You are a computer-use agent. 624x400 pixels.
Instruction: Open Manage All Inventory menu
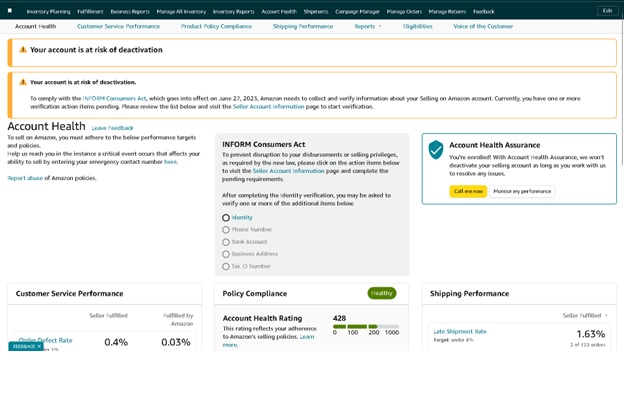pyautogui.click(x=181, y=12)
